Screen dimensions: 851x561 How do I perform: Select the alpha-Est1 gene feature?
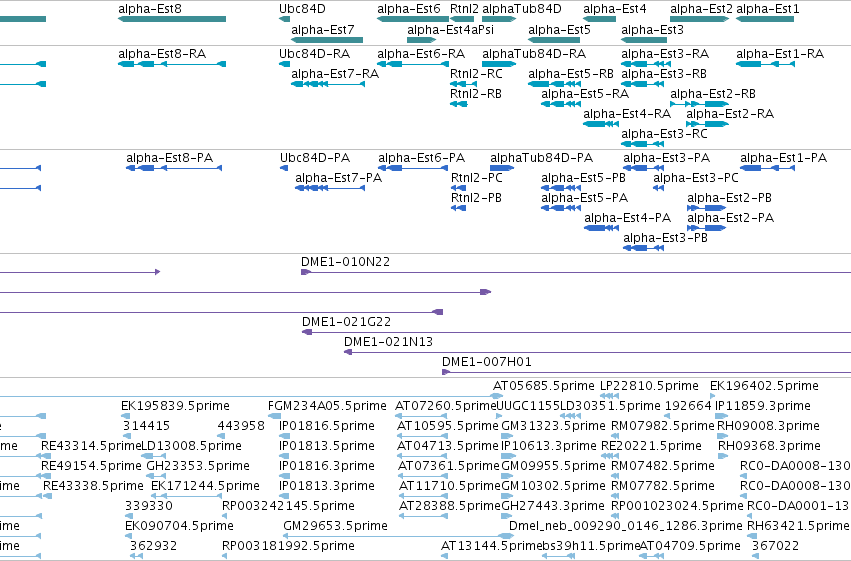click(765, 19)
